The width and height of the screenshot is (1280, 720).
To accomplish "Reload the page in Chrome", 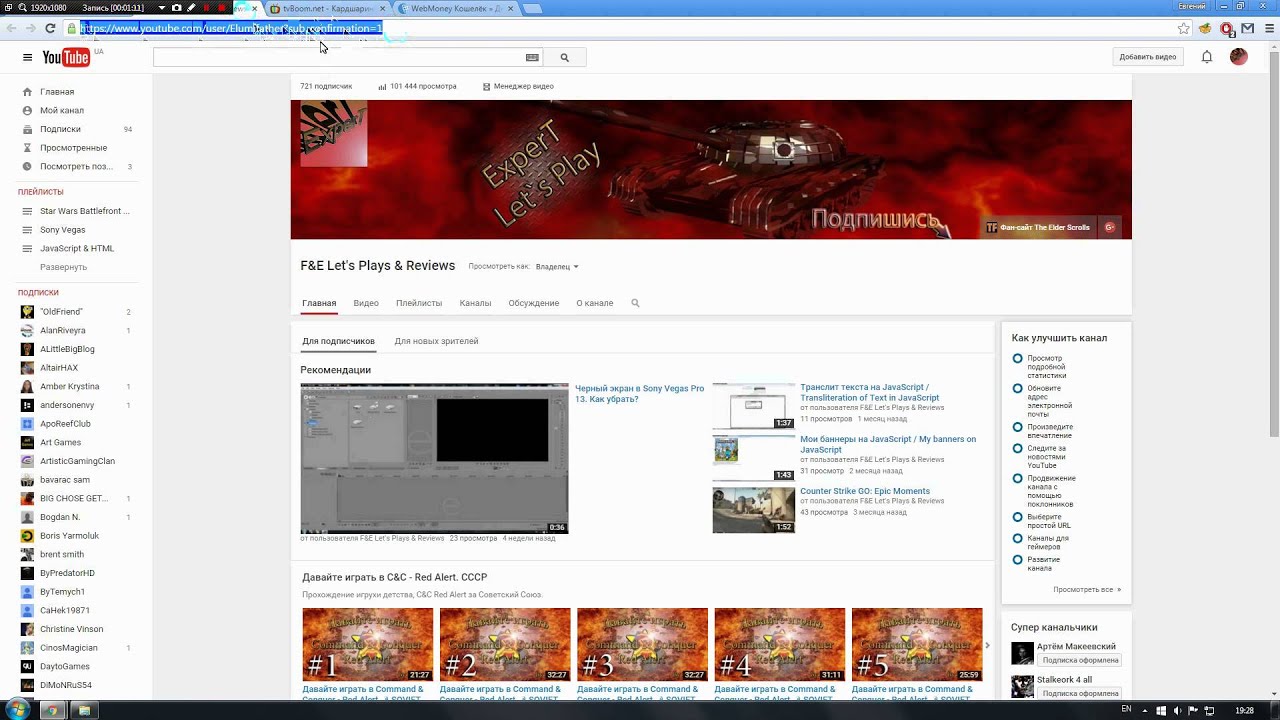I will [50, 28].
